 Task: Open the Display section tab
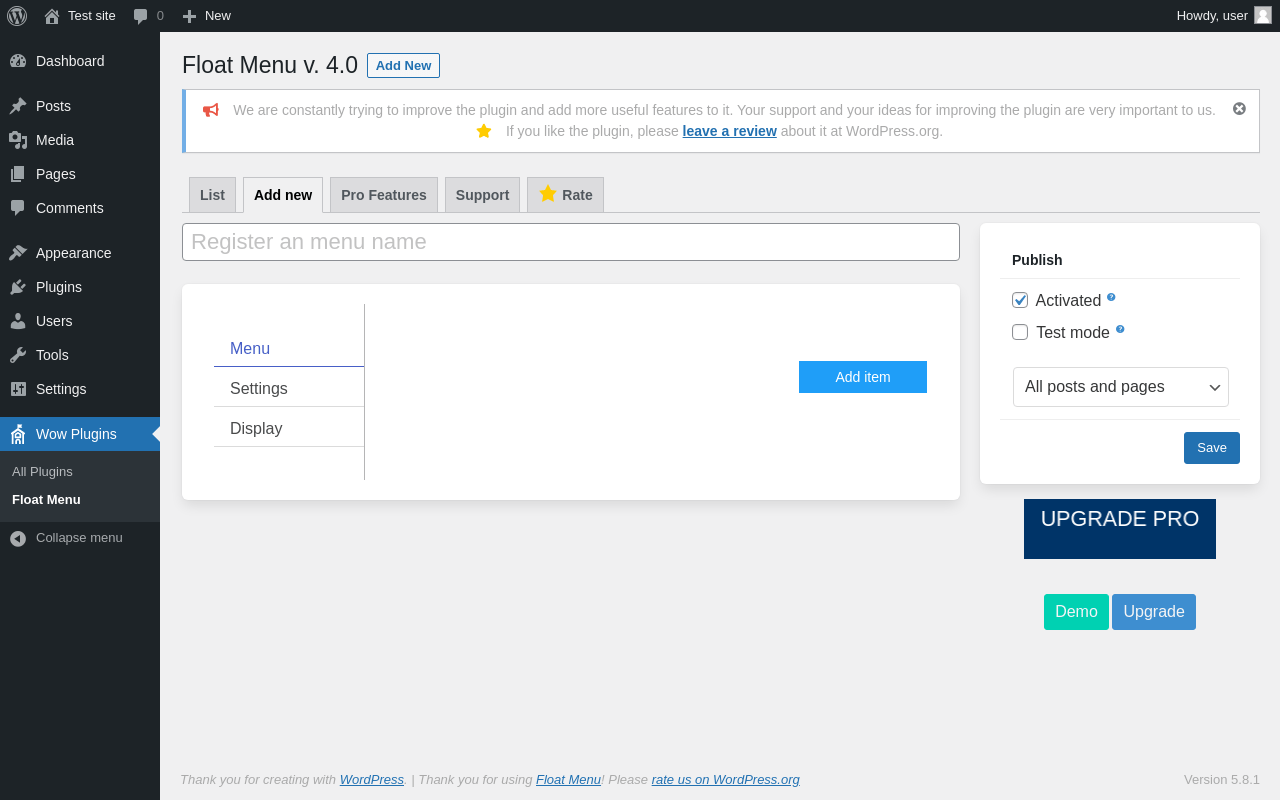point(289,428)
